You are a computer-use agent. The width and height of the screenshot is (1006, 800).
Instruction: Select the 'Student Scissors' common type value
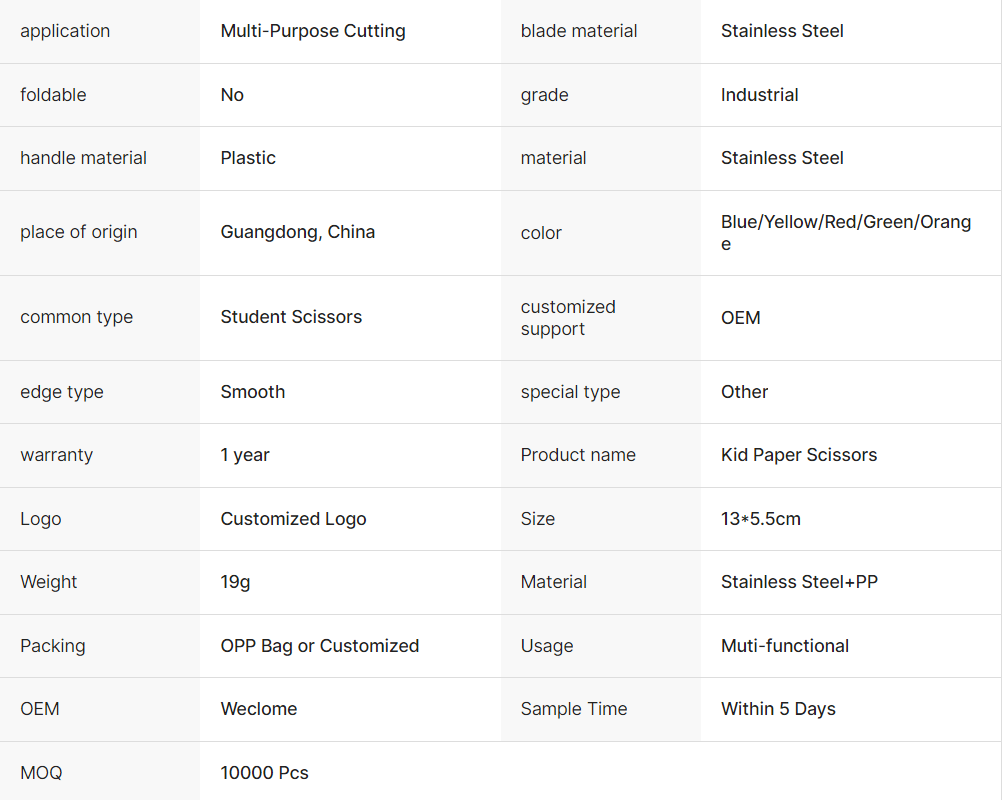coord(291,317)
